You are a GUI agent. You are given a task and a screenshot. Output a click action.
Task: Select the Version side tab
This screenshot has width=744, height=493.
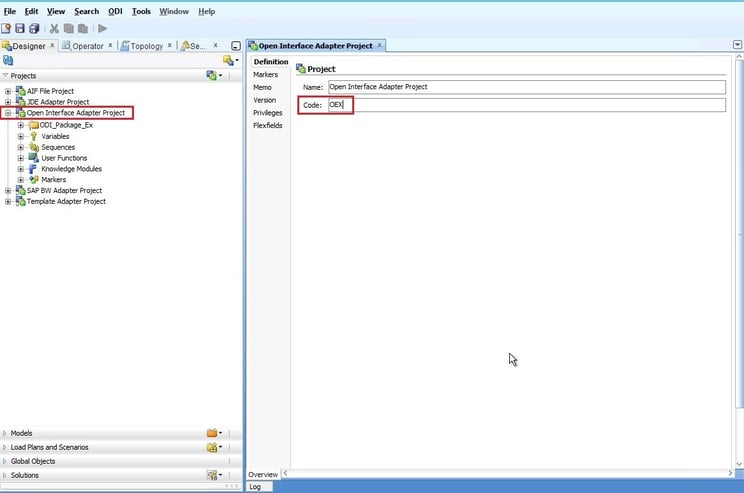(x=264, y=100)
